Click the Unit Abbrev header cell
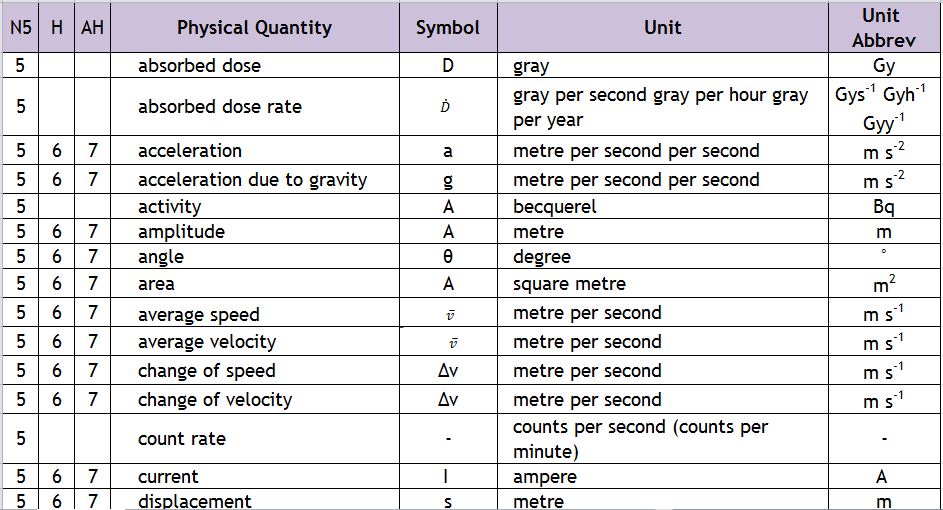 884,27
